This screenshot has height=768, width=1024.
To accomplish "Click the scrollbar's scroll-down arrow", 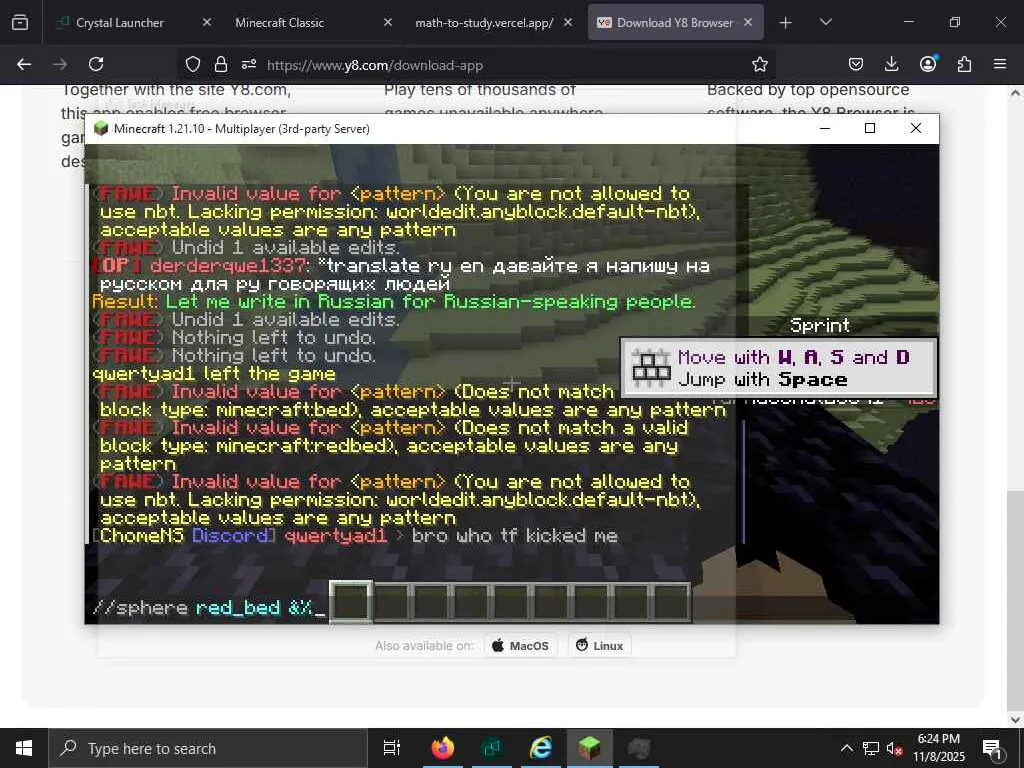I will point(1015,719).
